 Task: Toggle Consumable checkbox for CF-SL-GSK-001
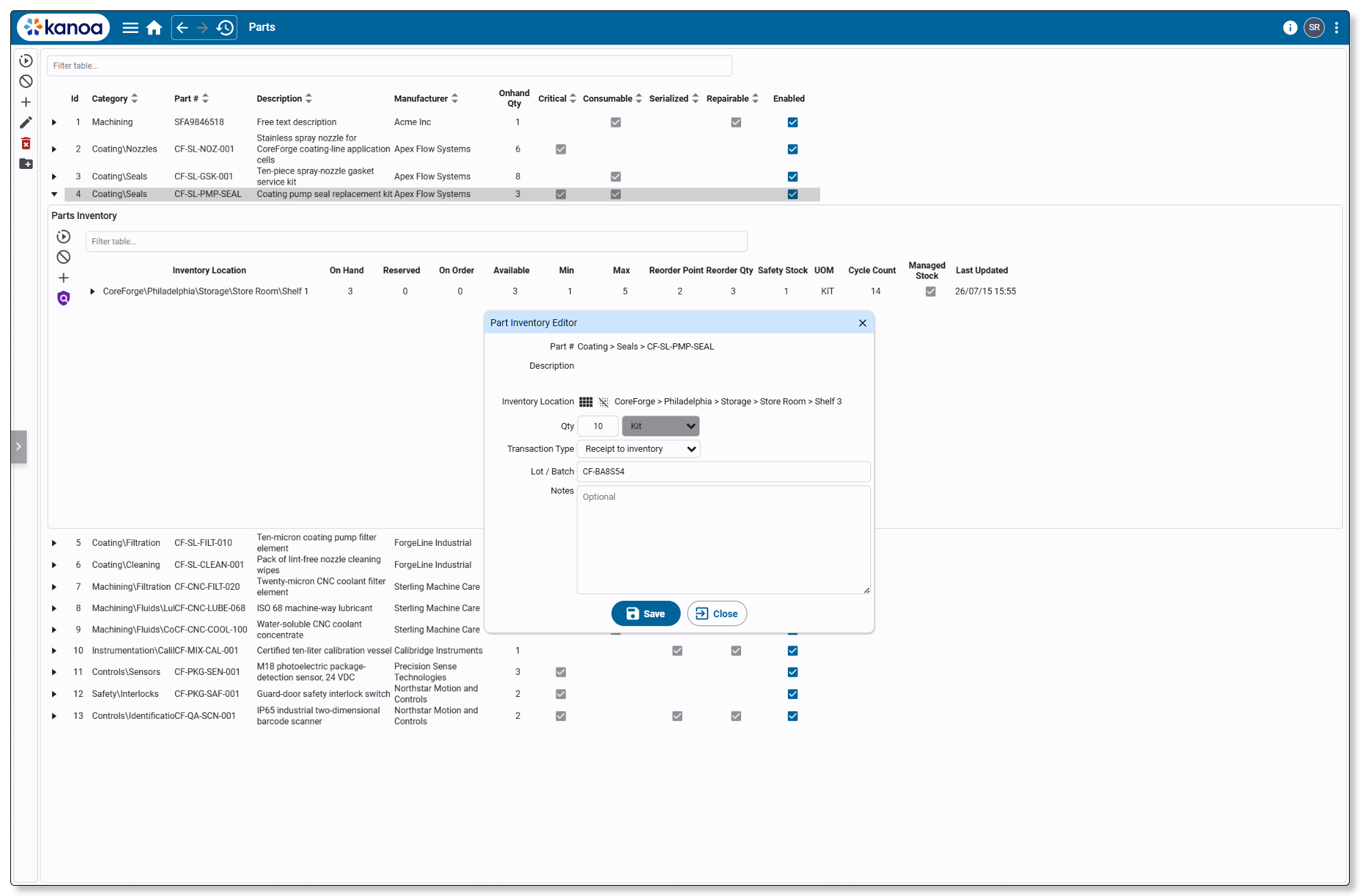pyautogui.click(x=616, y=176)
